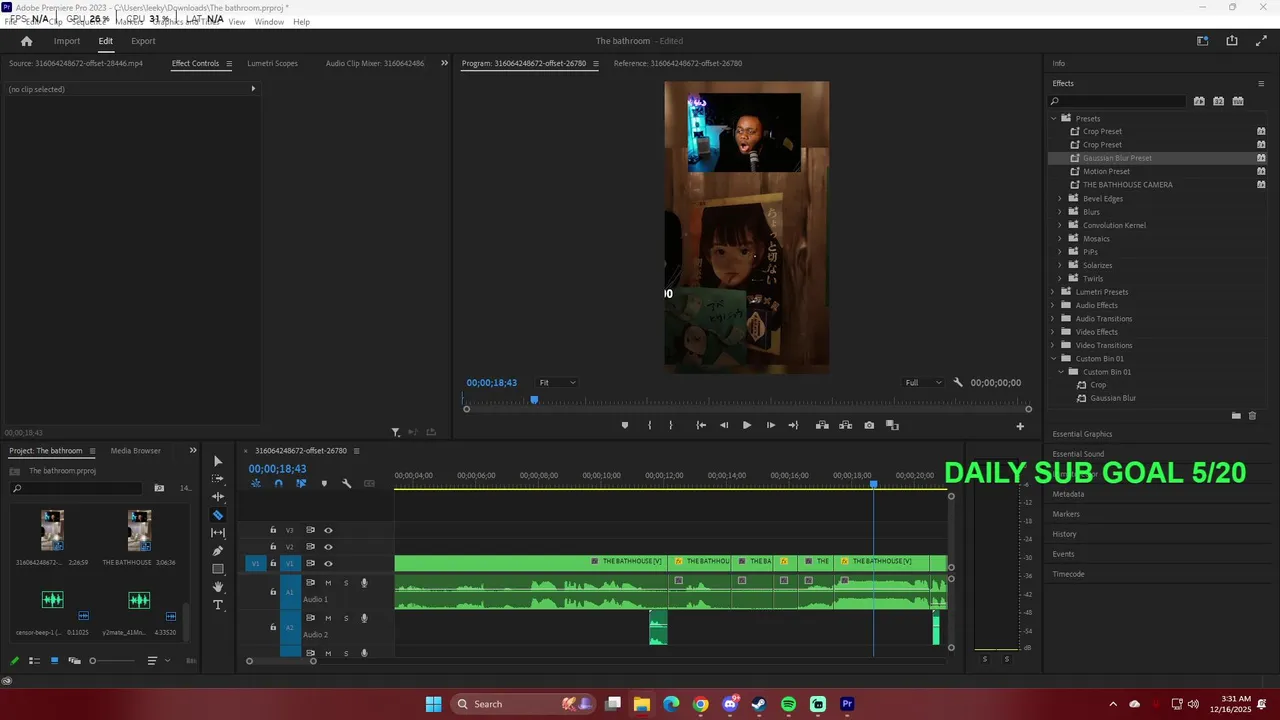Select the Razor tool
1280x720 pixels.
(218, 515)
